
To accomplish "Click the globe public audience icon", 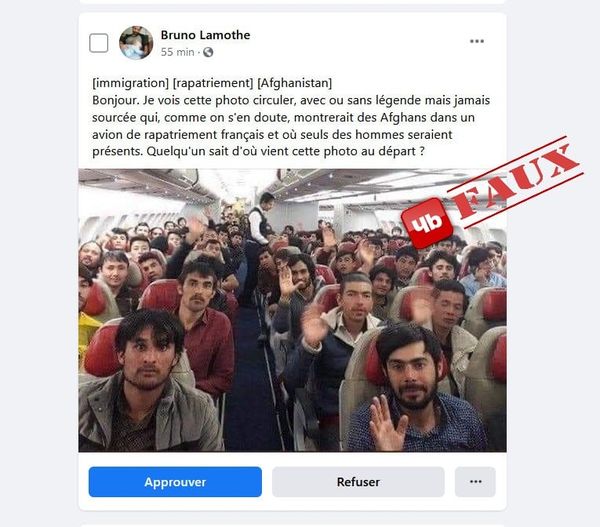I will [x=208, y=52].
